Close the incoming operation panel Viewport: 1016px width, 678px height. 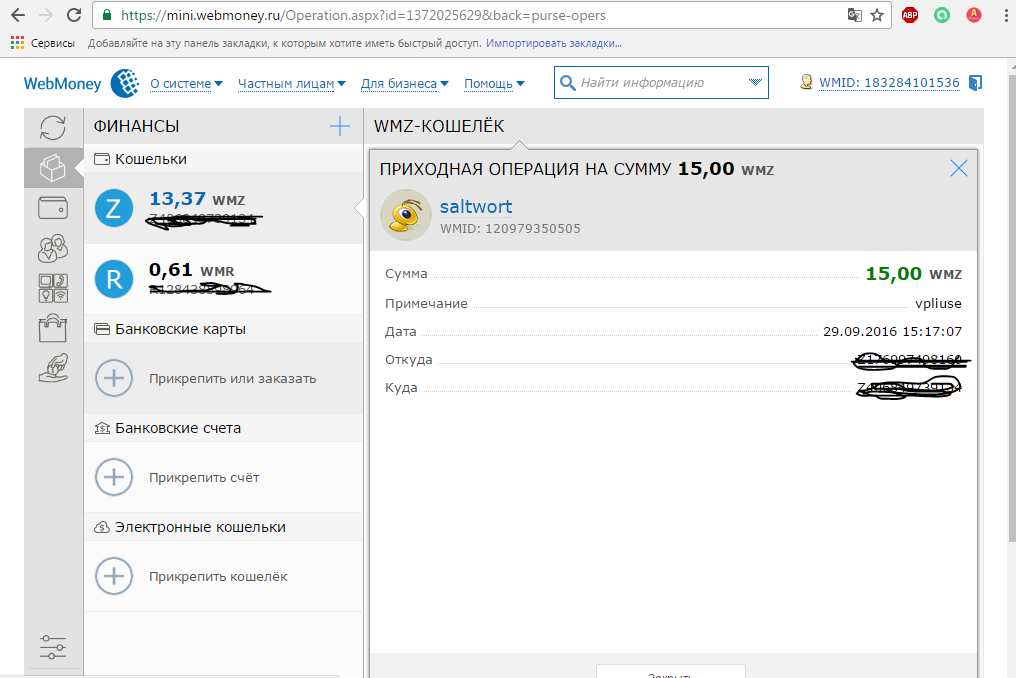(958, 169)
